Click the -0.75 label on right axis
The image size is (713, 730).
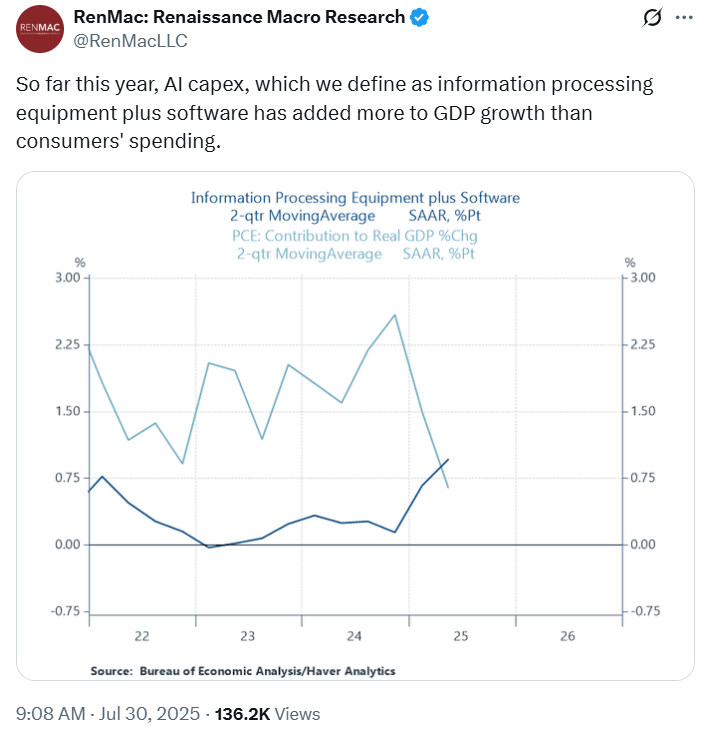(x=641, y=611)
